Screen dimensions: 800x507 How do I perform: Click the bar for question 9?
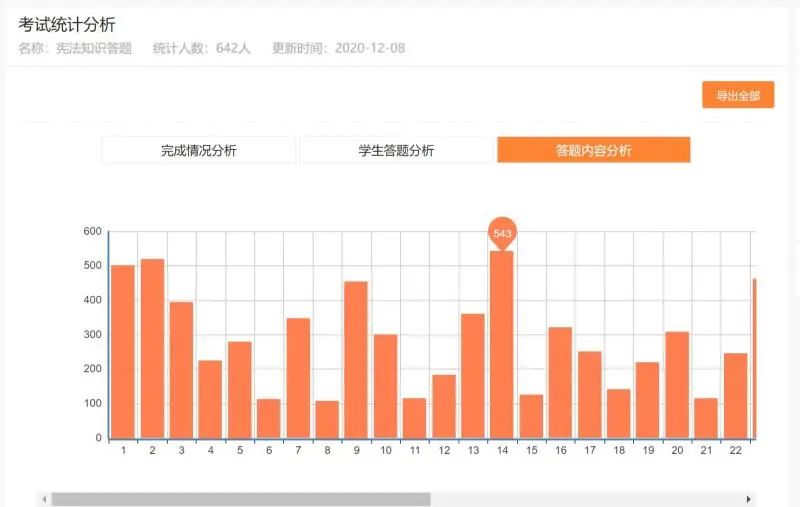[356, 360]
